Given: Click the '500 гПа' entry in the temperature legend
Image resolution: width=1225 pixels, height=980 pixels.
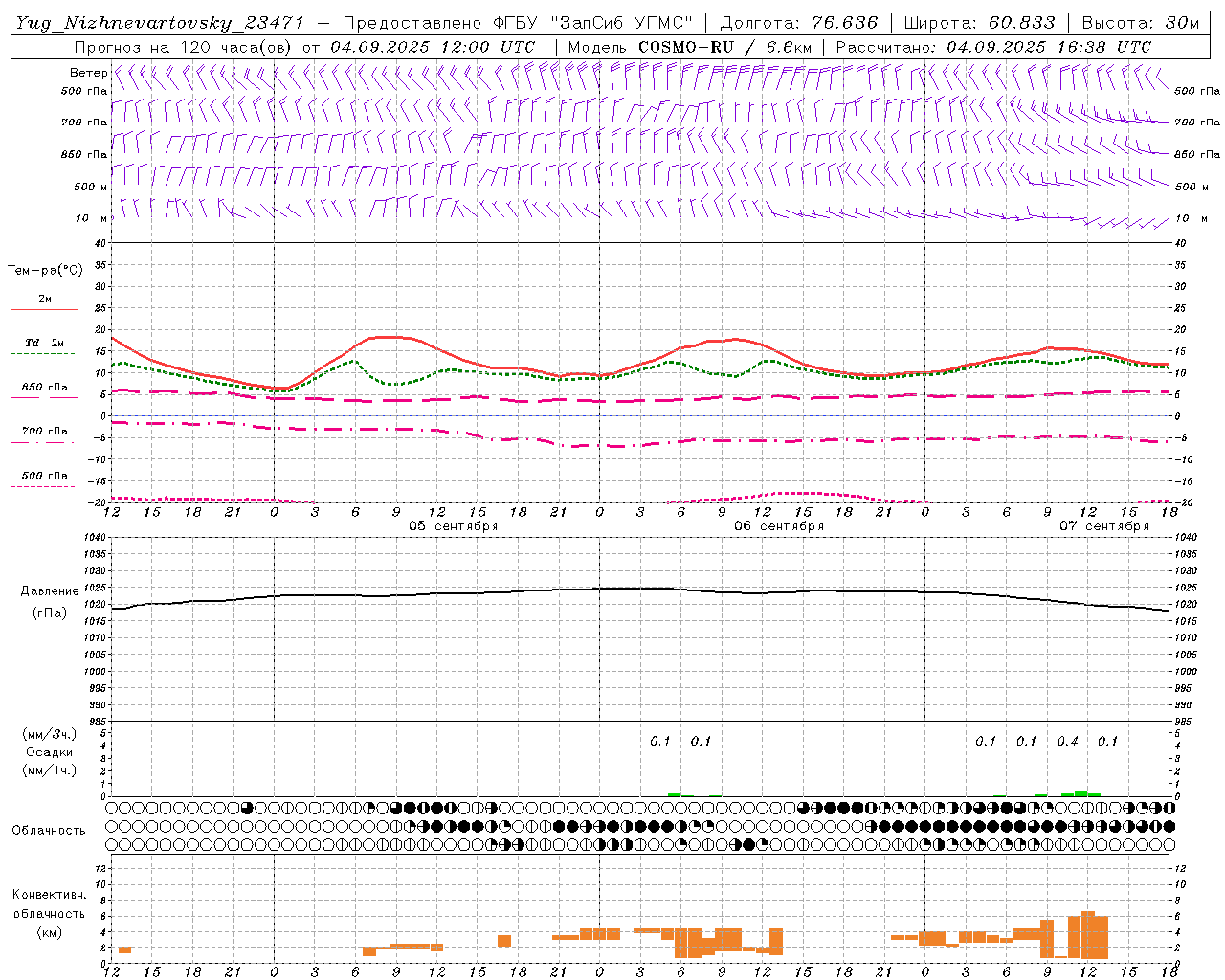Looking at the screenshot, I should coord(45,476).
